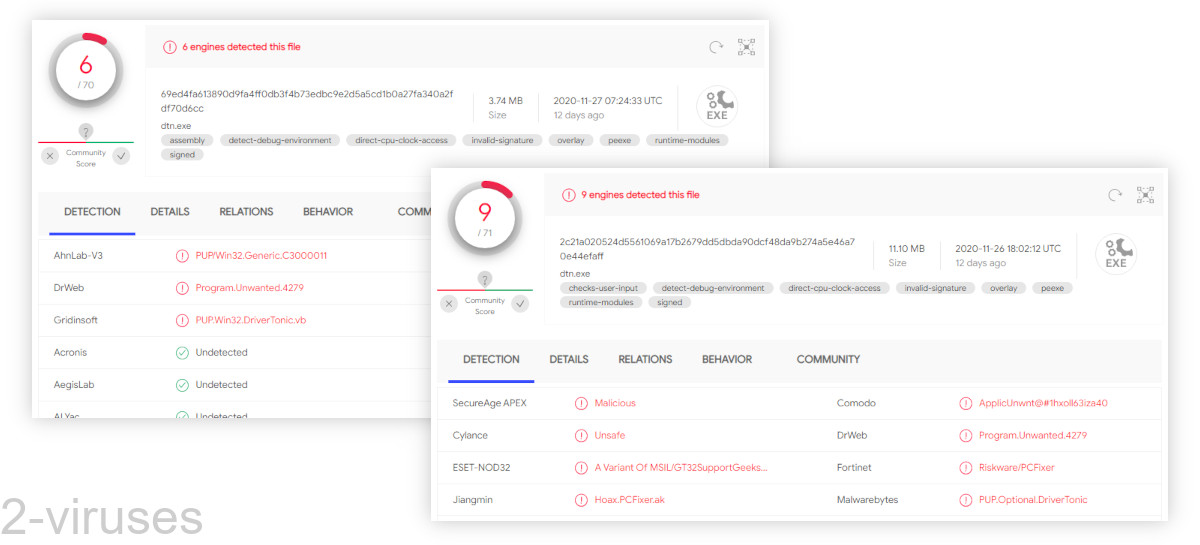Click alert icon next to Hoax.PCFixer.ak
The width and height of the screenshot is (1200, 545).
click(581, 500)
